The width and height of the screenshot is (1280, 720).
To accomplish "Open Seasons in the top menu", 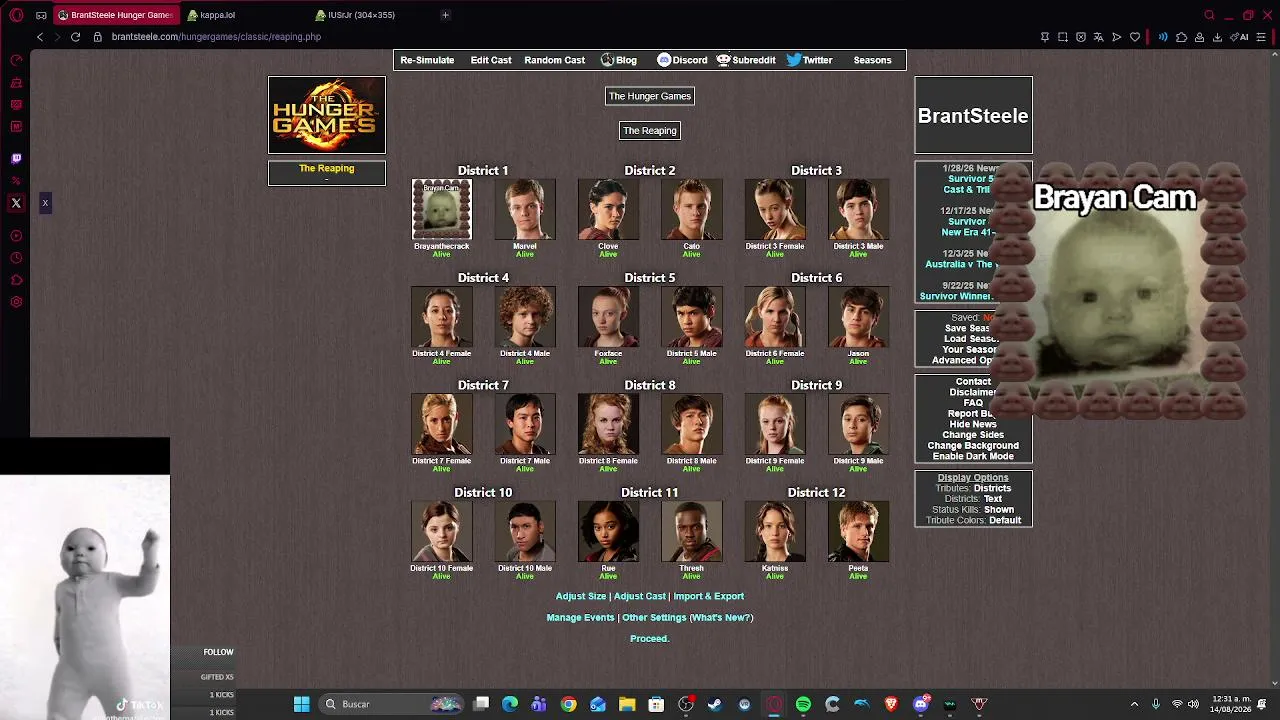I will coord(872,60).
